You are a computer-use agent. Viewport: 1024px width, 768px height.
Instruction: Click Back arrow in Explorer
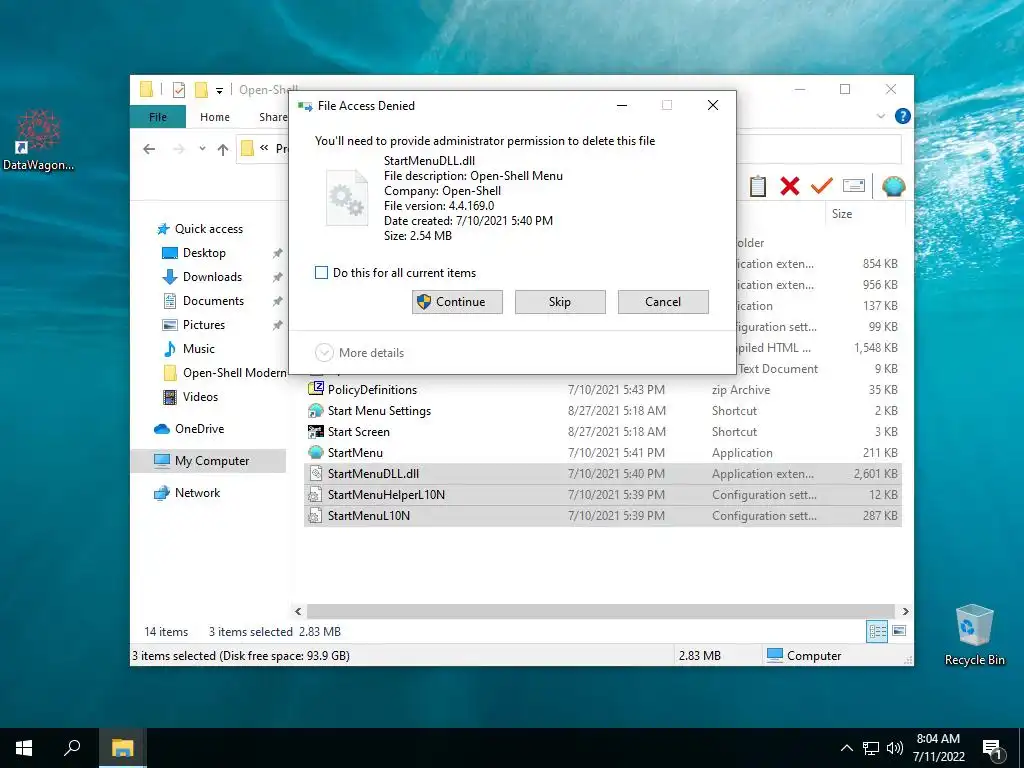(149, 149)
